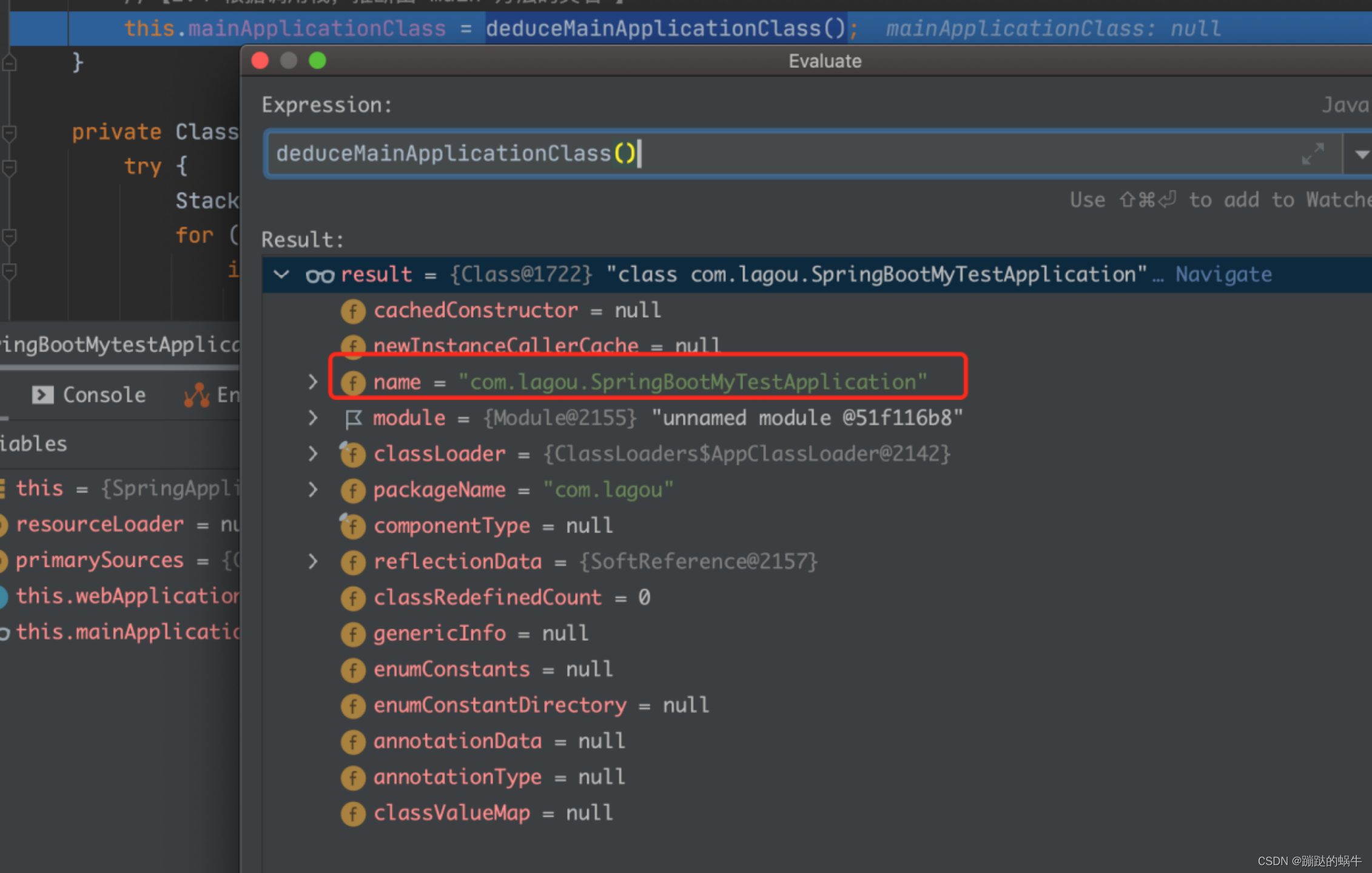This screenshot has height=873, width=1372.
Task: Click the Console tab terminal icon
Action: [x=42, y=395]
